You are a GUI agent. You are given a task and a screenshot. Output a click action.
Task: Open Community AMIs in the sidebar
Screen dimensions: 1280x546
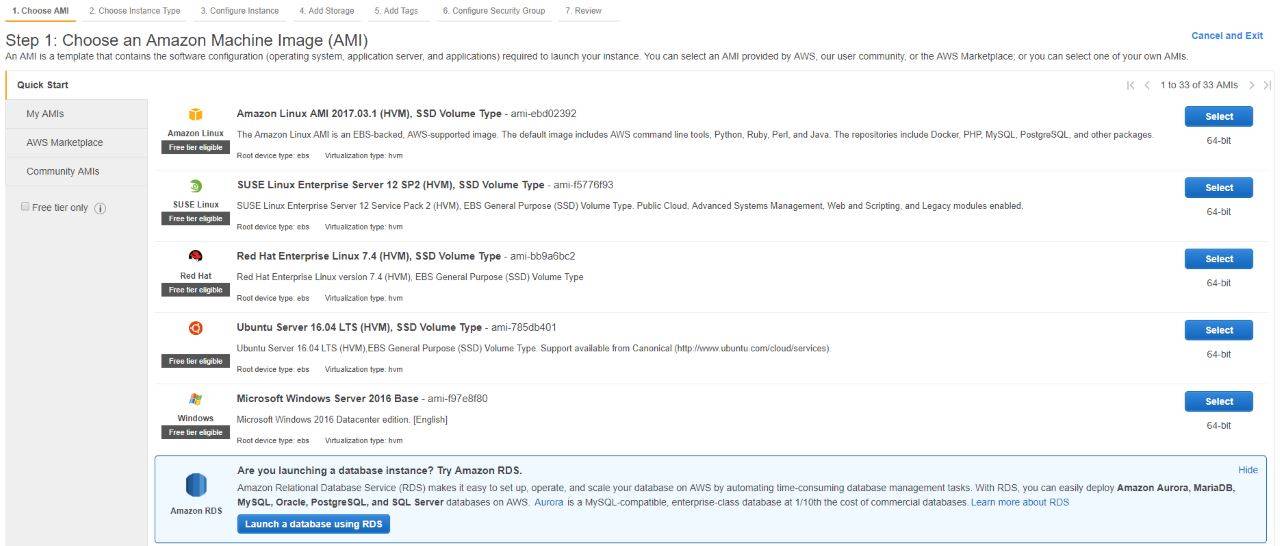[76, 171]
